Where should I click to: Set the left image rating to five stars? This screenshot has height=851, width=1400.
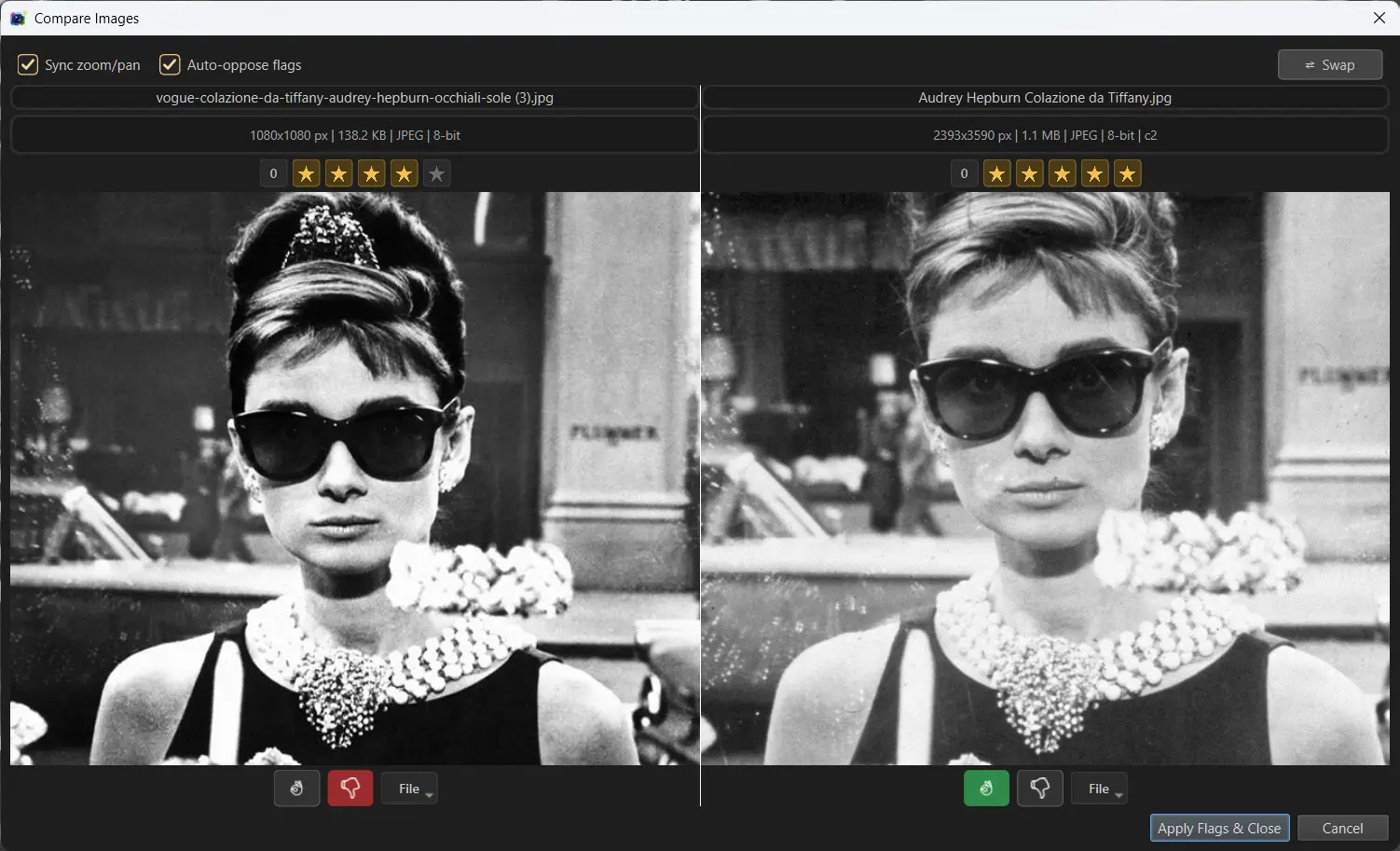coord(437,173)
